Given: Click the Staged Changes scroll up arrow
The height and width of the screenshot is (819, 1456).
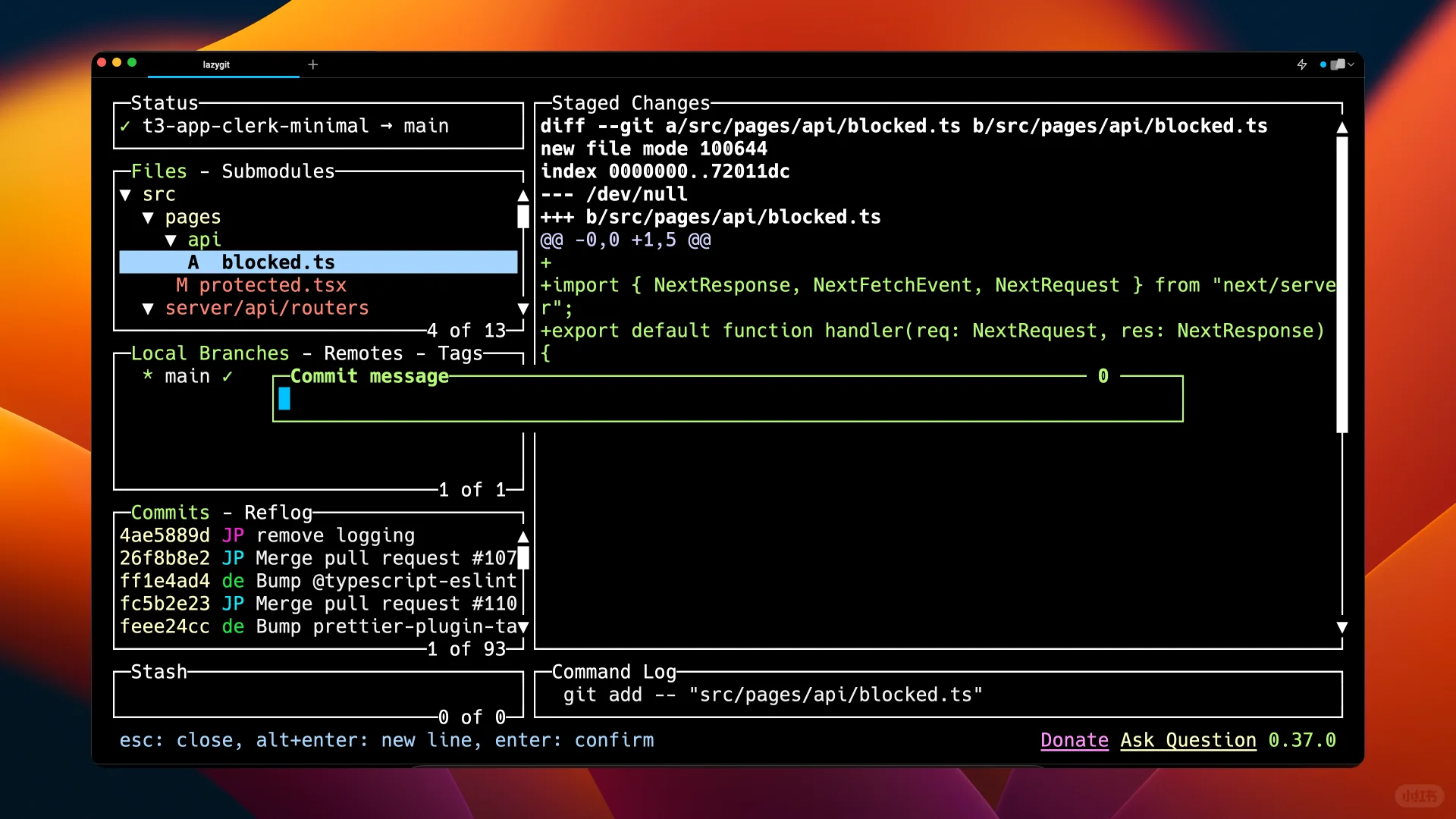Looking at the screenshot, I should (x=1341, y=127).
